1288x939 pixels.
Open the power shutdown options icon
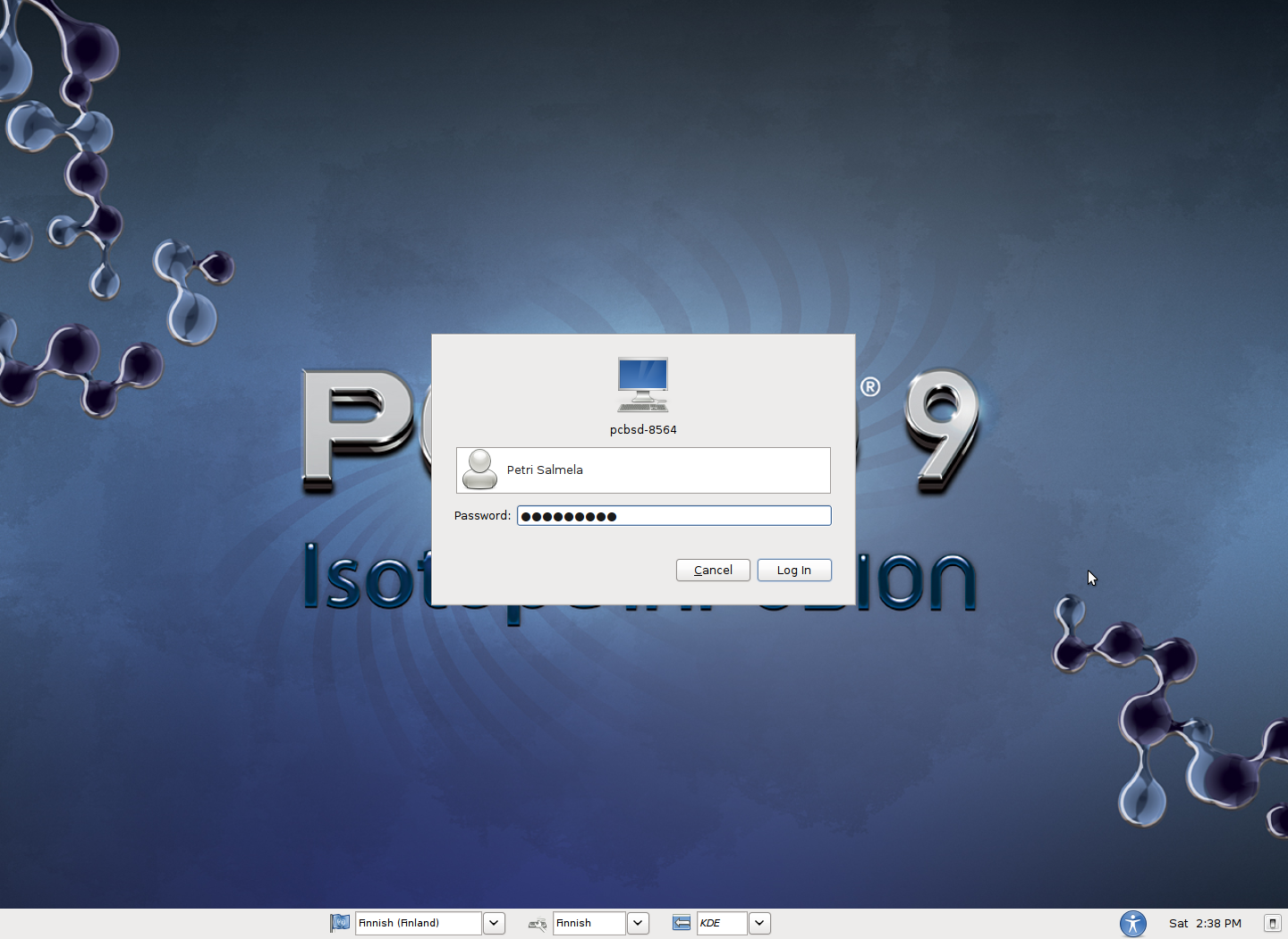click(1272, 924)
